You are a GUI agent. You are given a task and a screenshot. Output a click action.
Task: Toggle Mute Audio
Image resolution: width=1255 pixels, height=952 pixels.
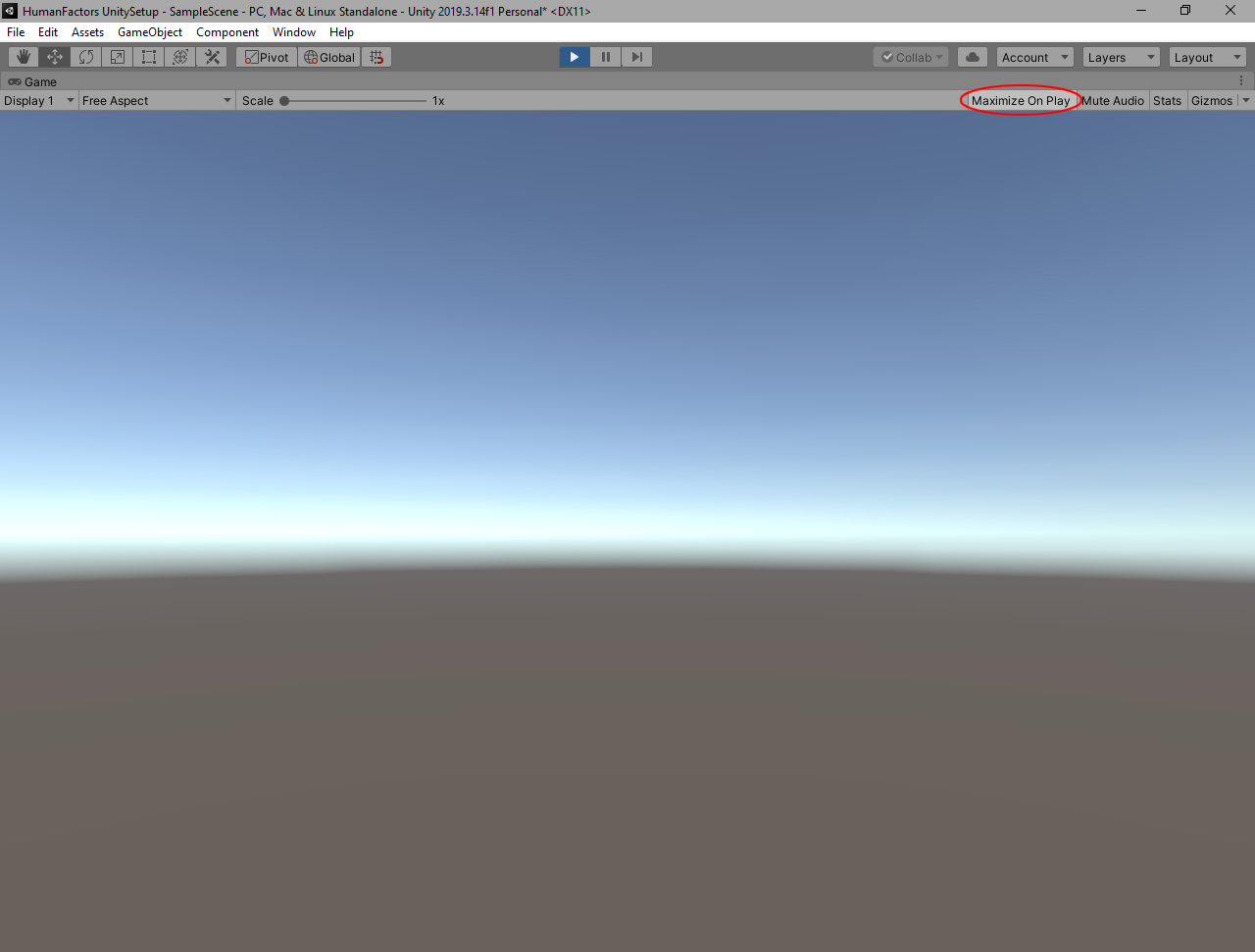(x=1113, y=100)
